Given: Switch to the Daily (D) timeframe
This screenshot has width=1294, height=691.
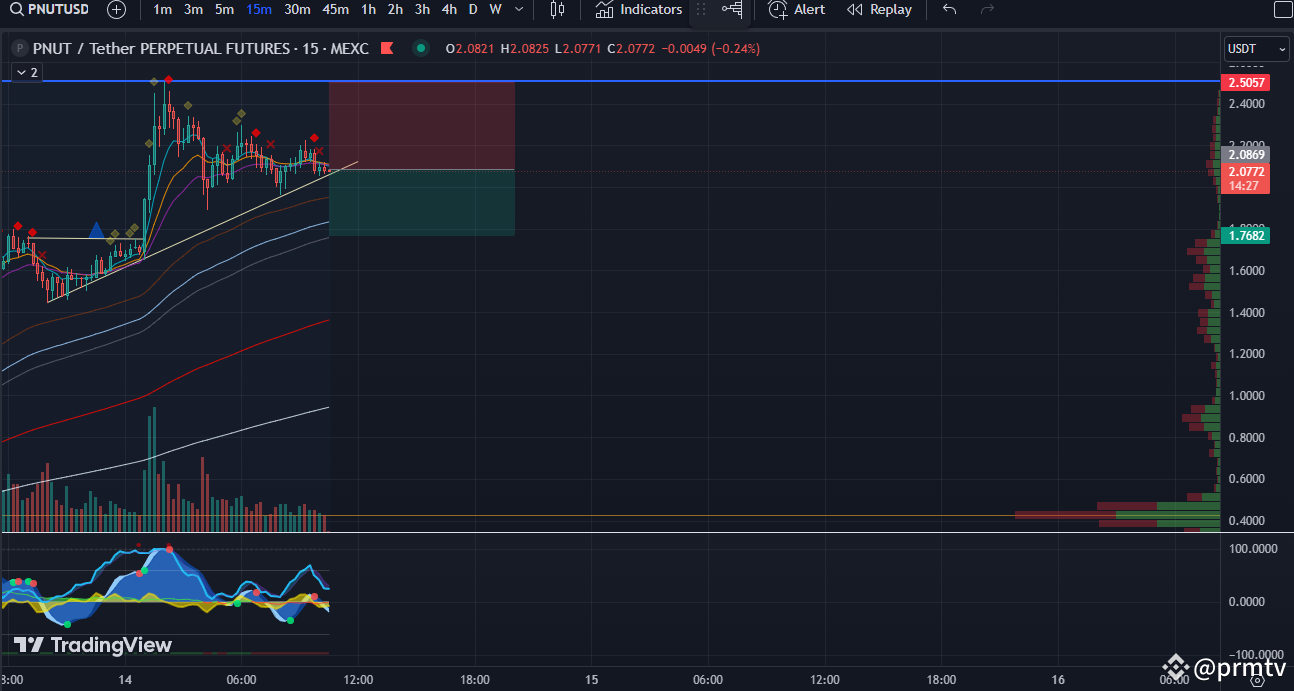Looking at the screenshot, I should pyautogui.click(x=473, y=10).
